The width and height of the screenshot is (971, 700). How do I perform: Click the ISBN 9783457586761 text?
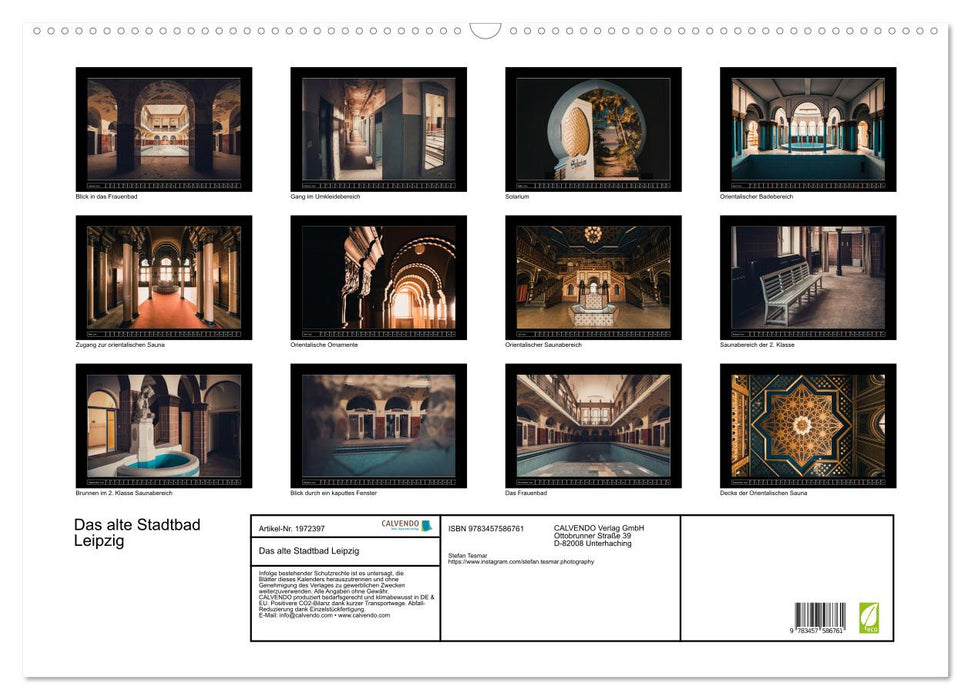coord(486,528)
